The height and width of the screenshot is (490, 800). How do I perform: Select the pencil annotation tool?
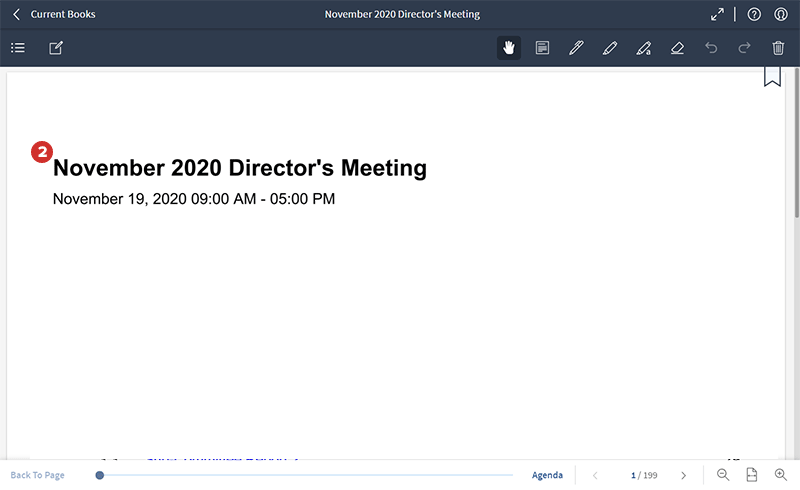click(x=610, y=48)
